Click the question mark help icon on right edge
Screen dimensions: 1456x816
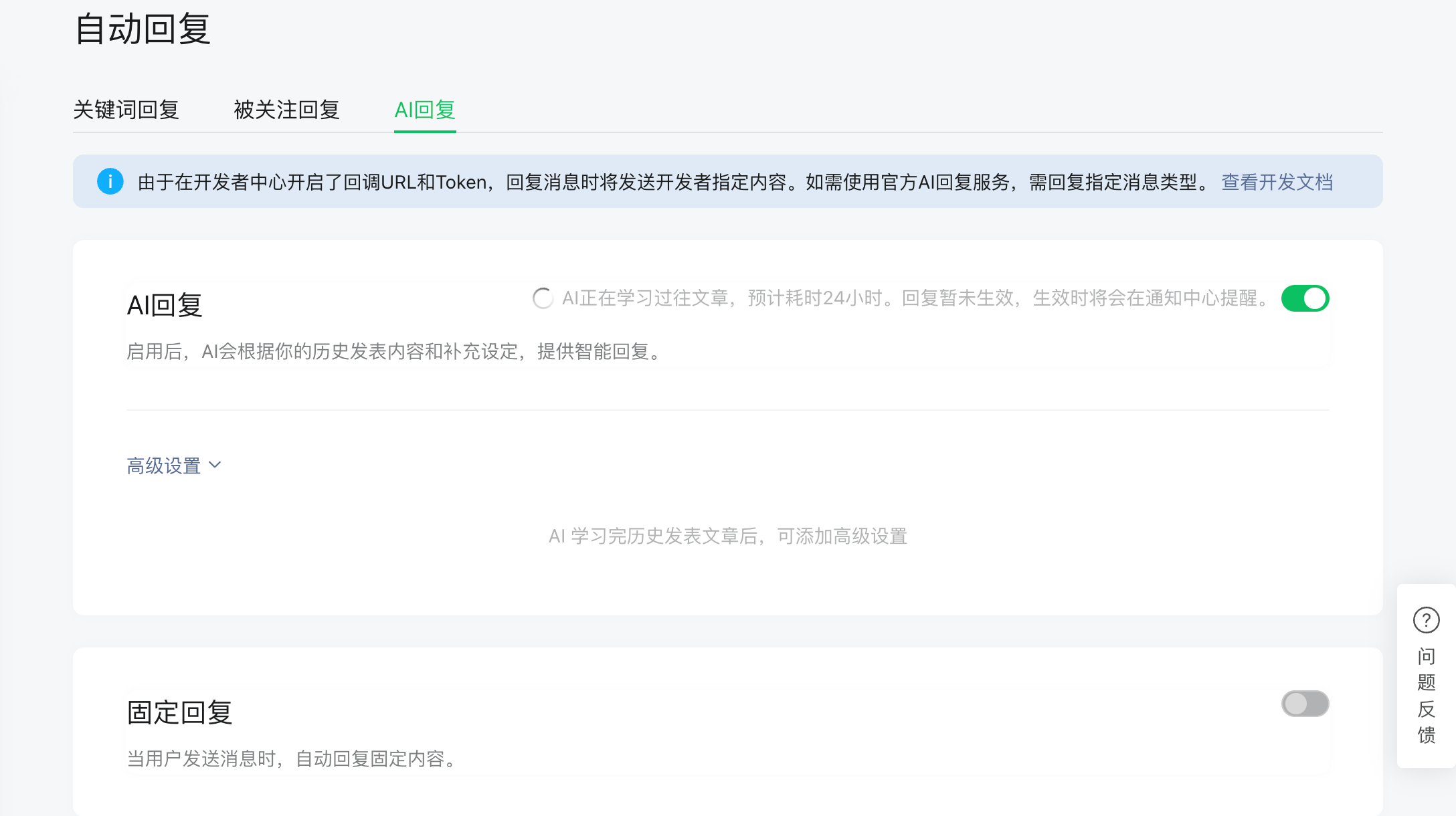click(x=1427, y=621)
